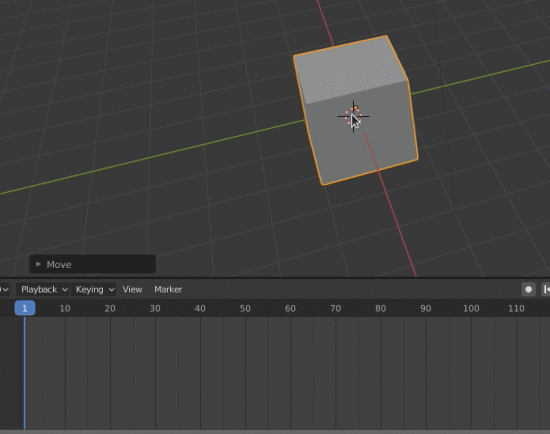Click frame 110 on the timeline ruler
The height and width of the screenshot is (434, 550).
[x=516, y=308]
